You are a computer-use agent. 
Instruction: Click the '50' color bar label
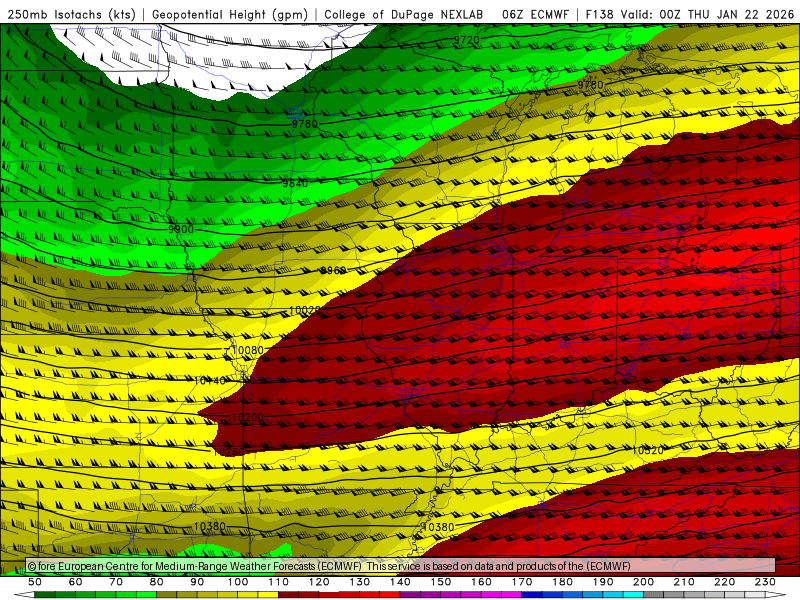click(35, 582)
